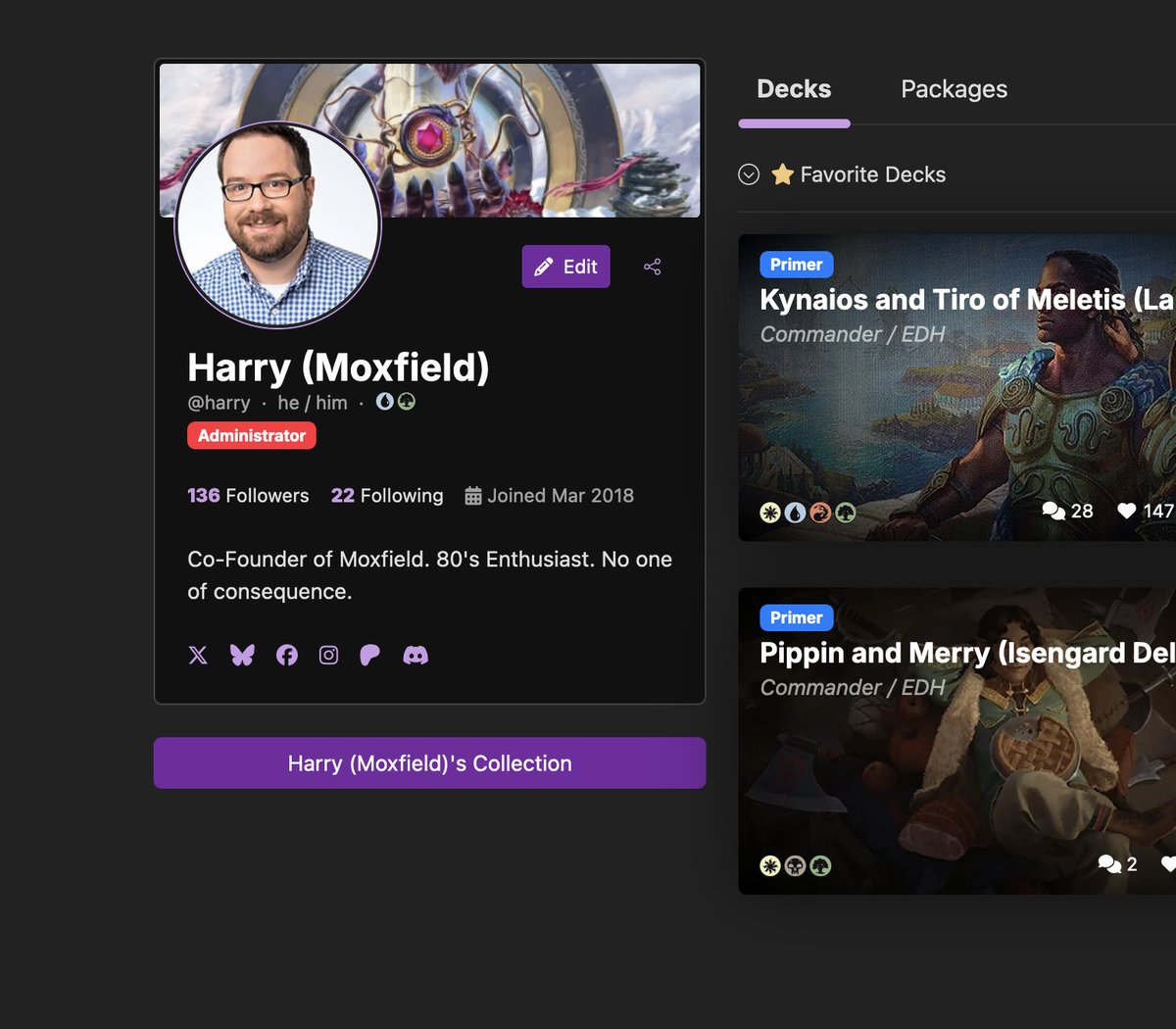1176x1029 pixels.
Task: Click the Co-Founder of Moxfield bio text
Action: [429, 575]
